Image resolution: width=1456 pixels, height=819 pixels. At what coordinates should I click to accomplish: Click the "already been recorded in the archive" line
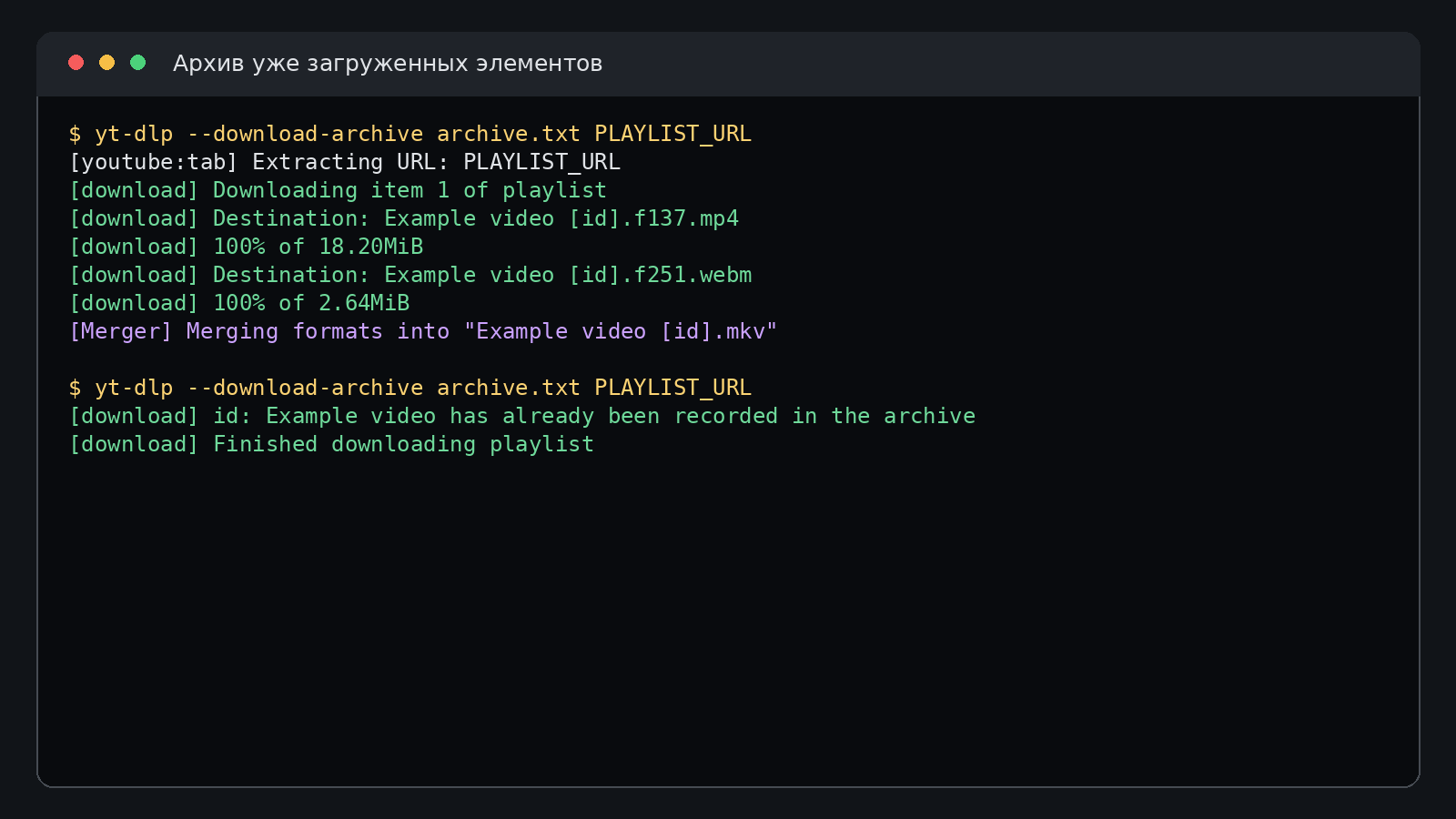click(522, 416)
